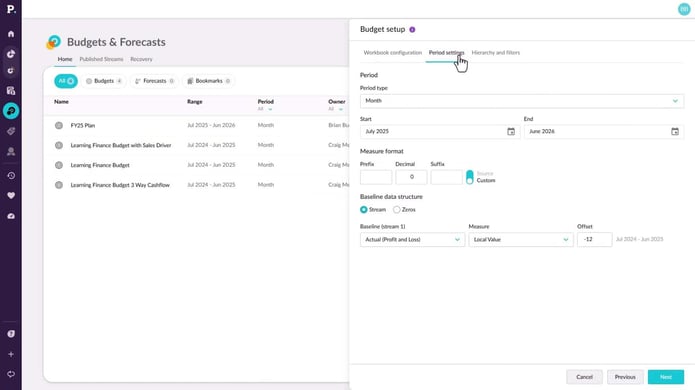Filter list by Budgets pill
Image resolution: width=695 pixels, height=390 pixels.
click(x=104, y=81)
